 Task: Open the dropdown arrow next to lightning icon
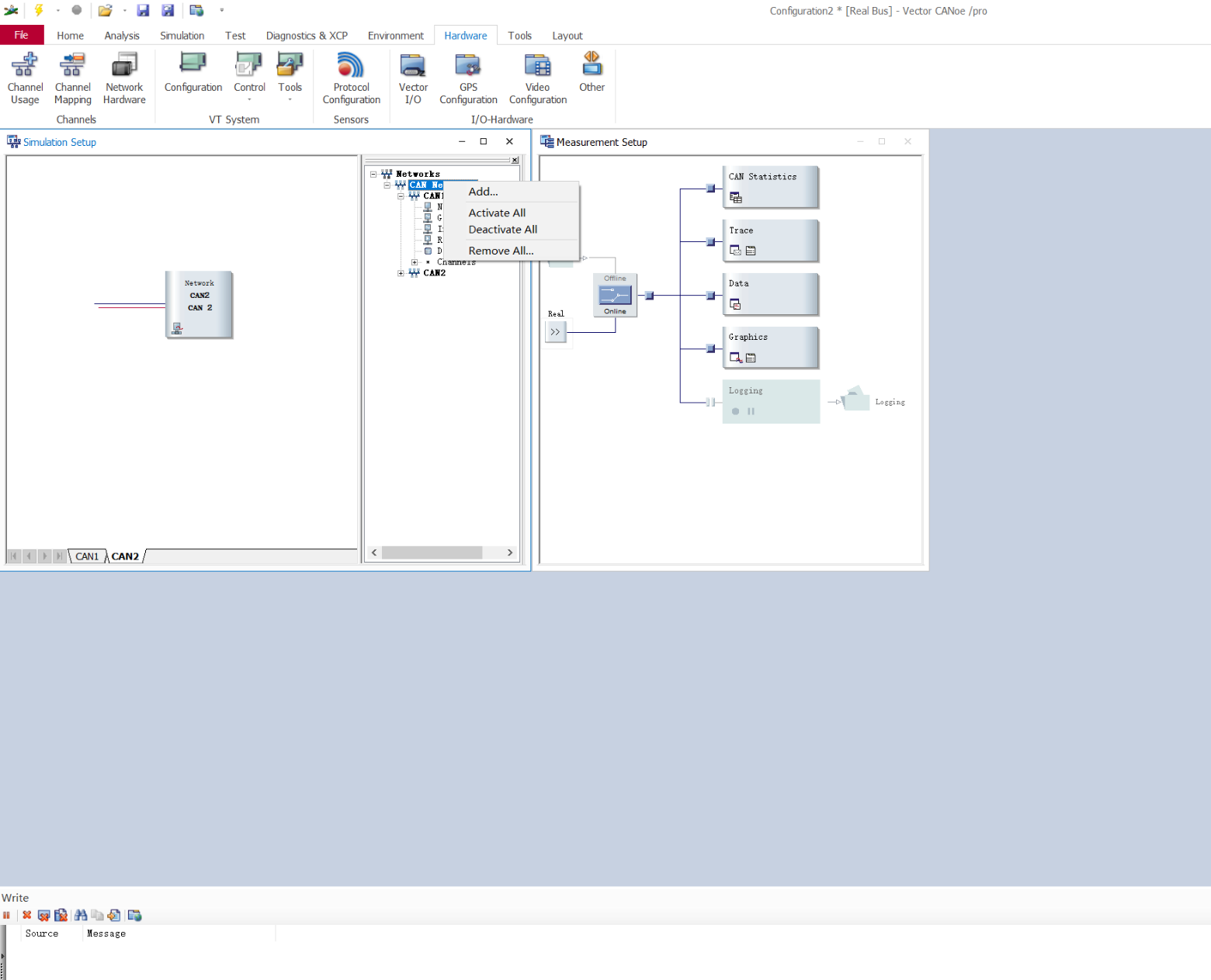(57, 11)
